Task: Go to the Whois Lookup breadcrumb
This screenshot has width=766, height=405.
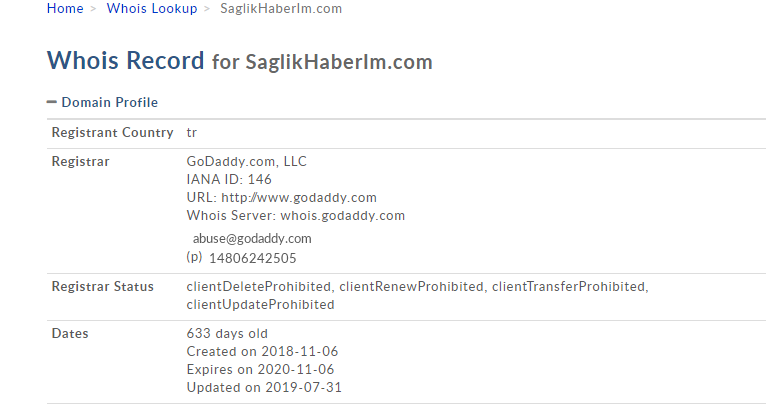Action: pos(152,8)
